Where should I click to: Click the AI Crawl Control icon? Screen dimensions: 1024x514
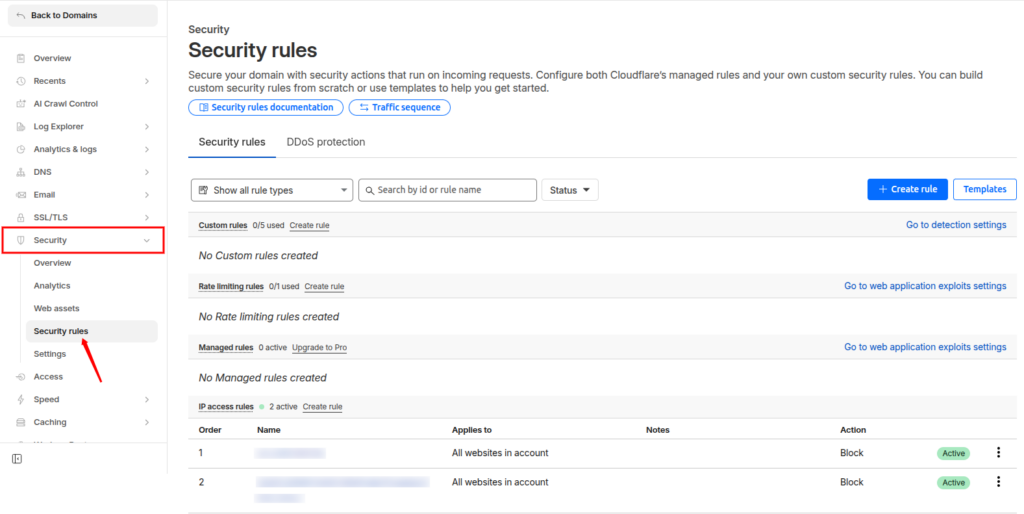click(21, 104)
